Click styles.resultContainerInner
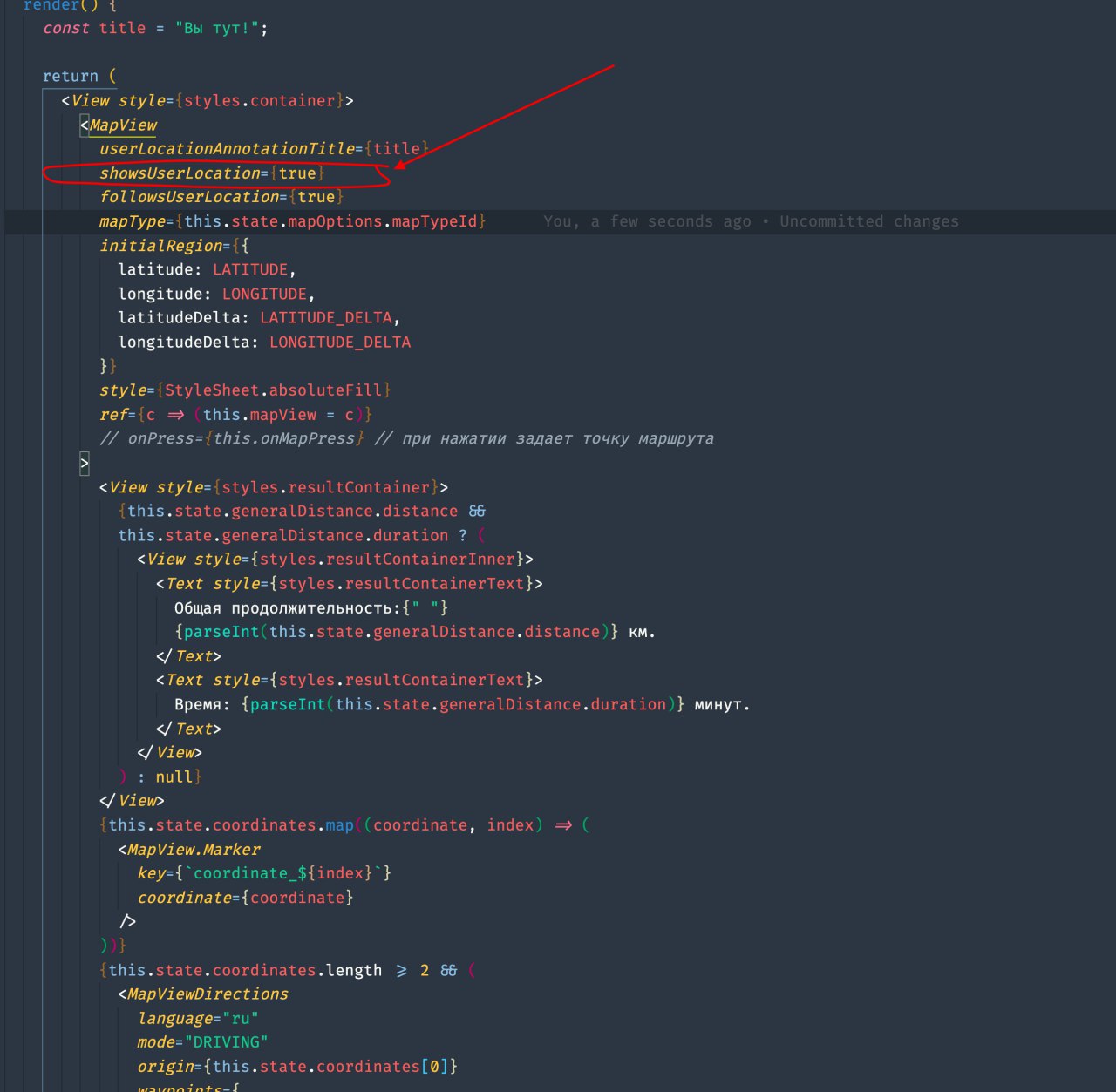1116x1092 pixels. [x=387, y=559]
